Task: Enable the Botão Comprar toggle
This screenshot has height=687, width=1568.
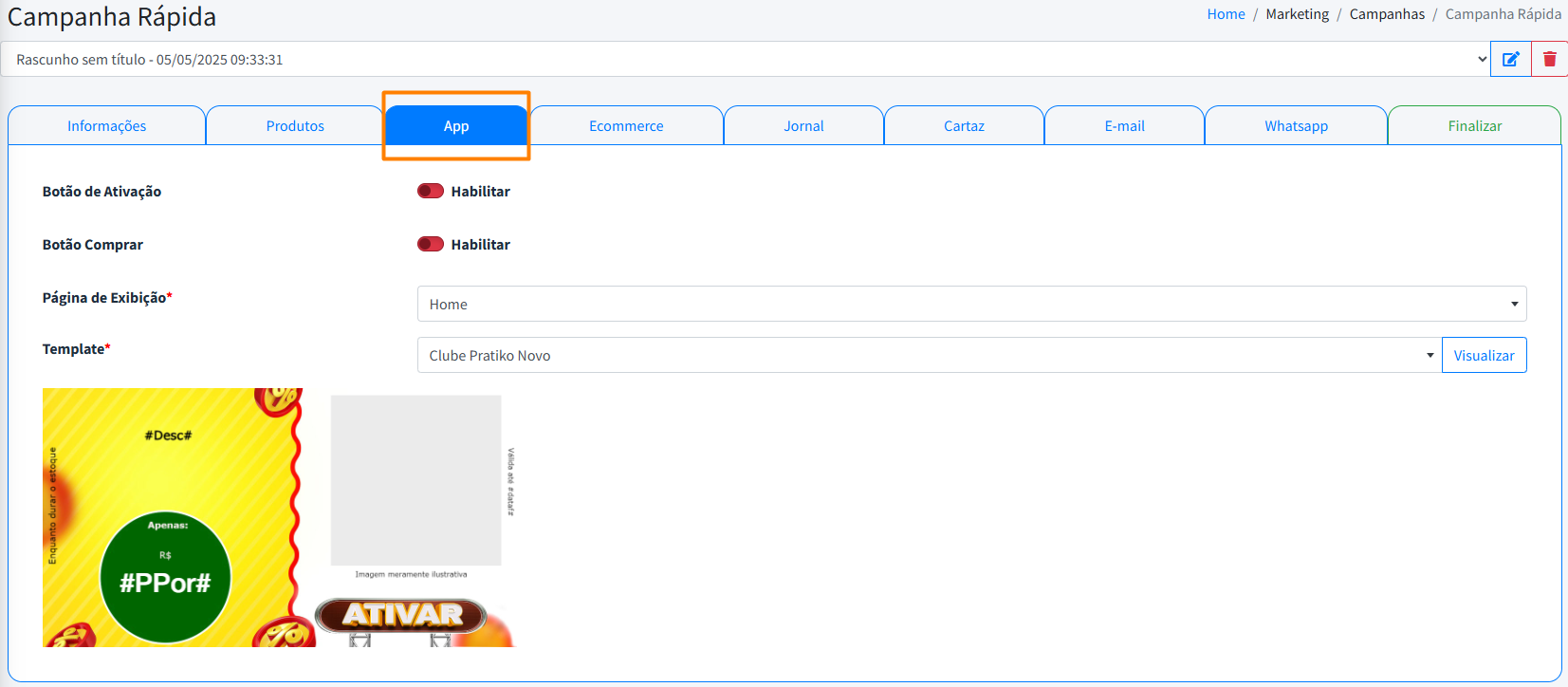Action: [x=431, y=244]
